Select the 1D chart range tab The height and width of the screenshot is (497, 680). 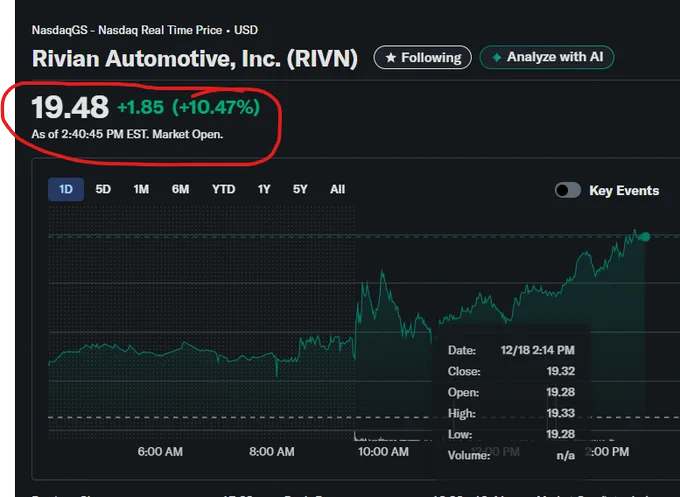[x=66, y=190]
